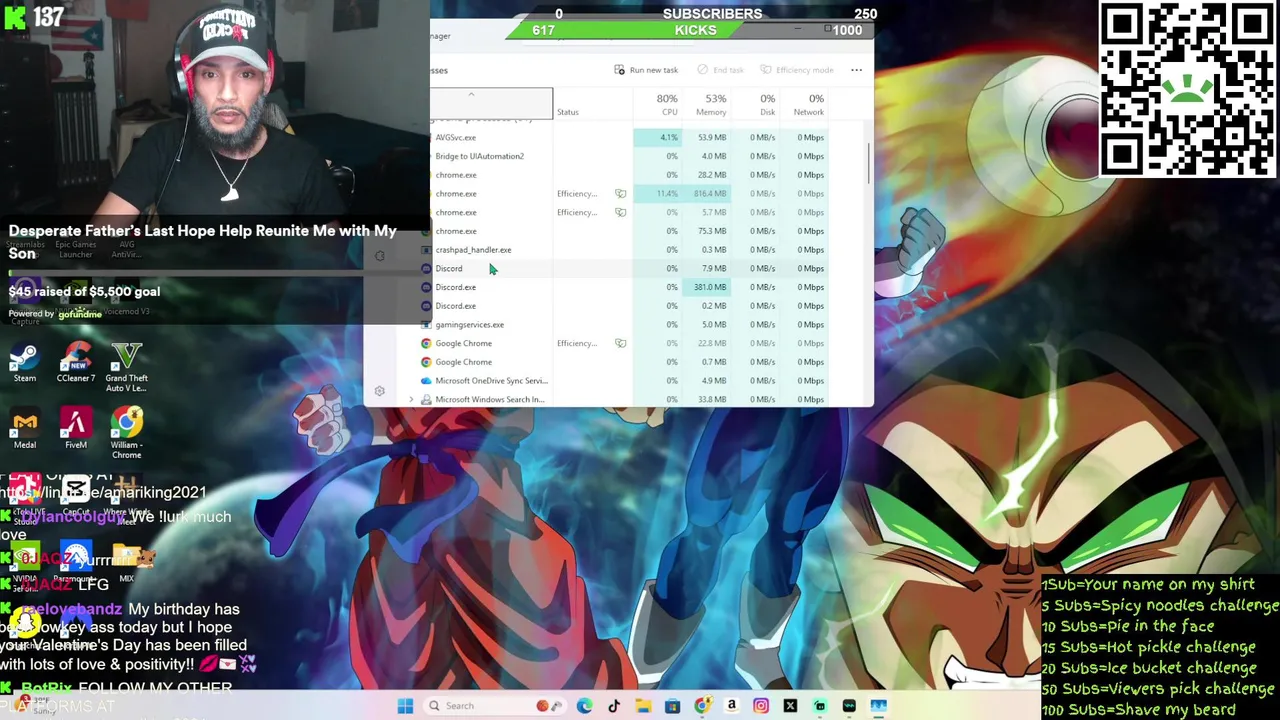Click the Efficiency mode button
Screen dimensions: 1280x720
point(797,70)
